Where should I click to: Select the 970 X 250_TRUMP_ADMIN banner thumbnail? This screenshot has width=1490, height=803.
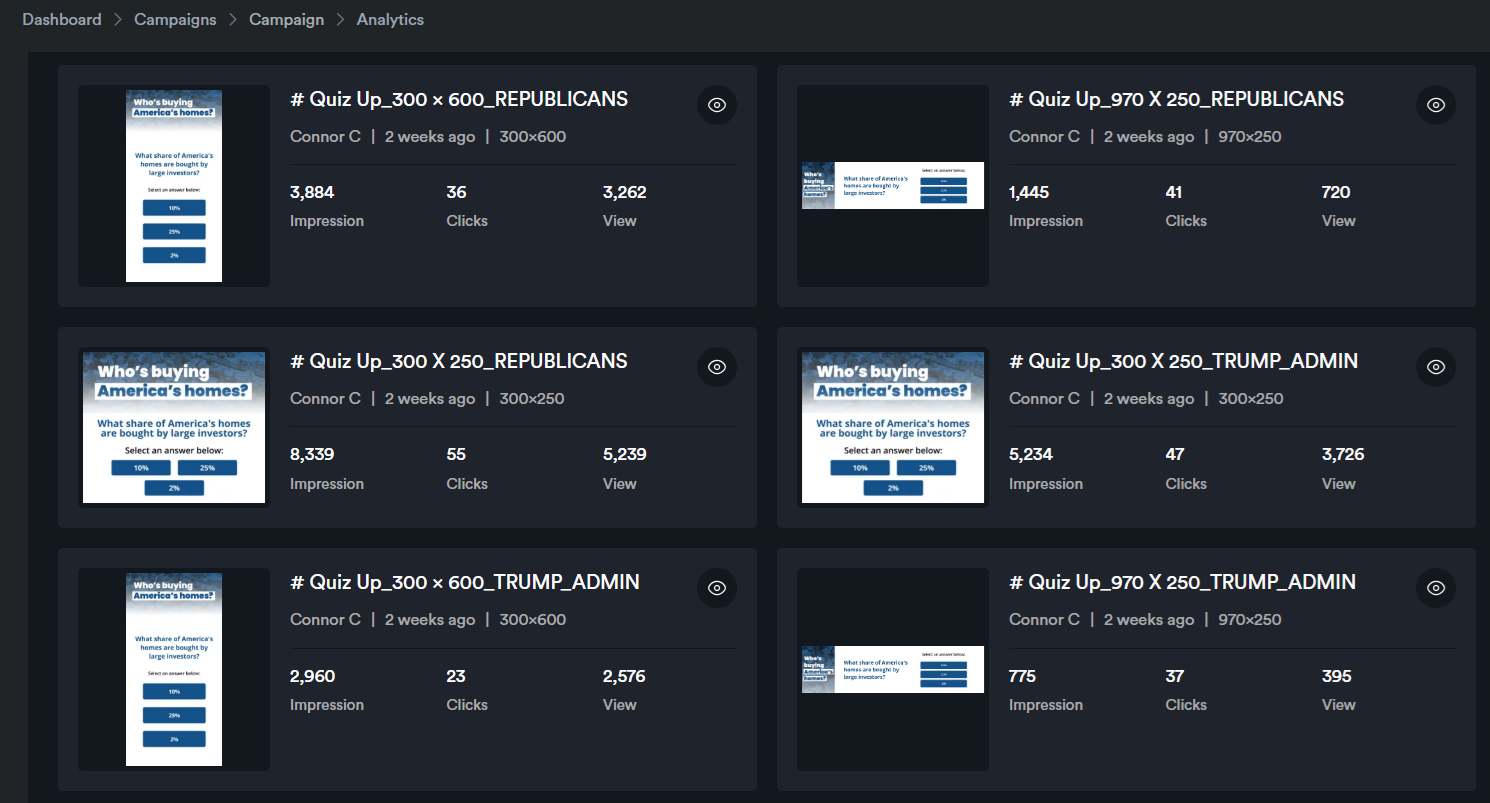pyautogui.click(x=892, y=669)
